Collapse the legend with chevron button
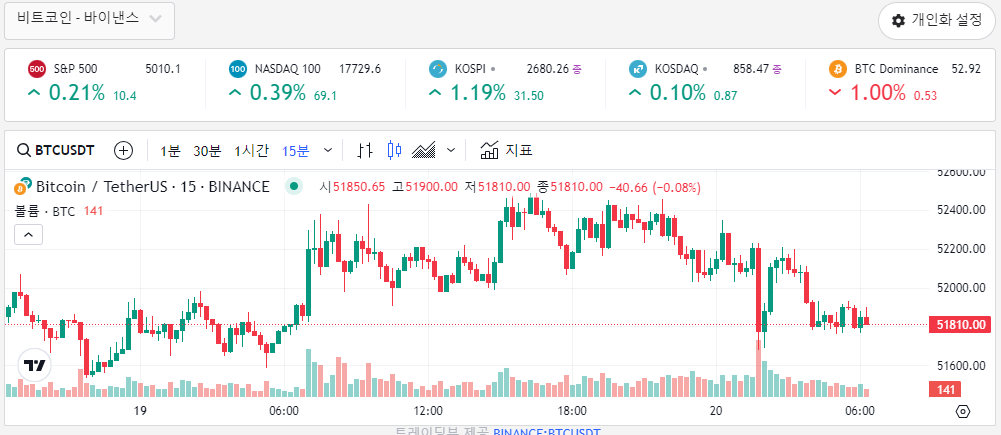Screen dimensions: 1001x435 29,234
